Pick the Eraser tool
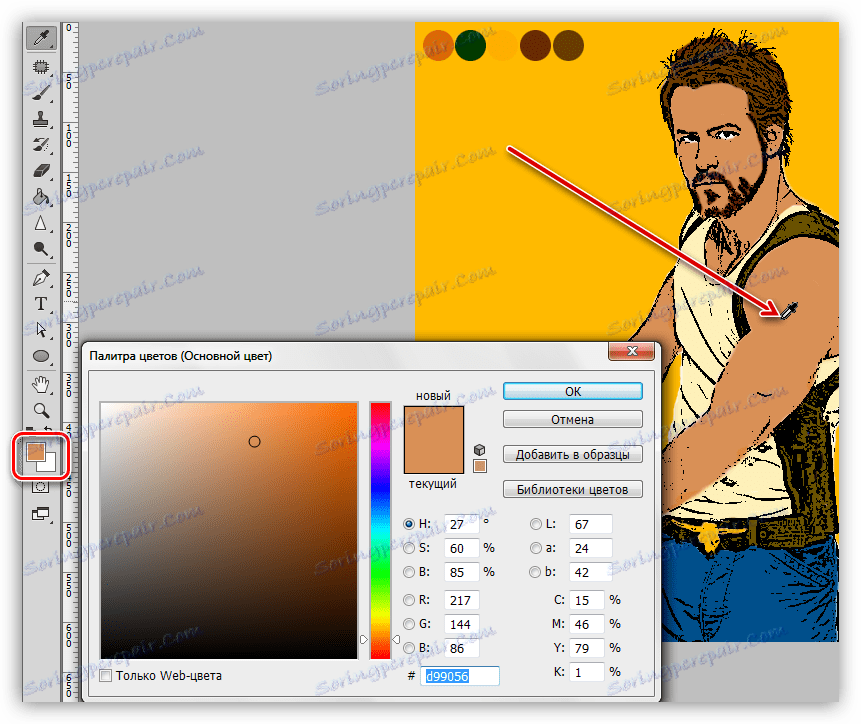 [42, 171]
